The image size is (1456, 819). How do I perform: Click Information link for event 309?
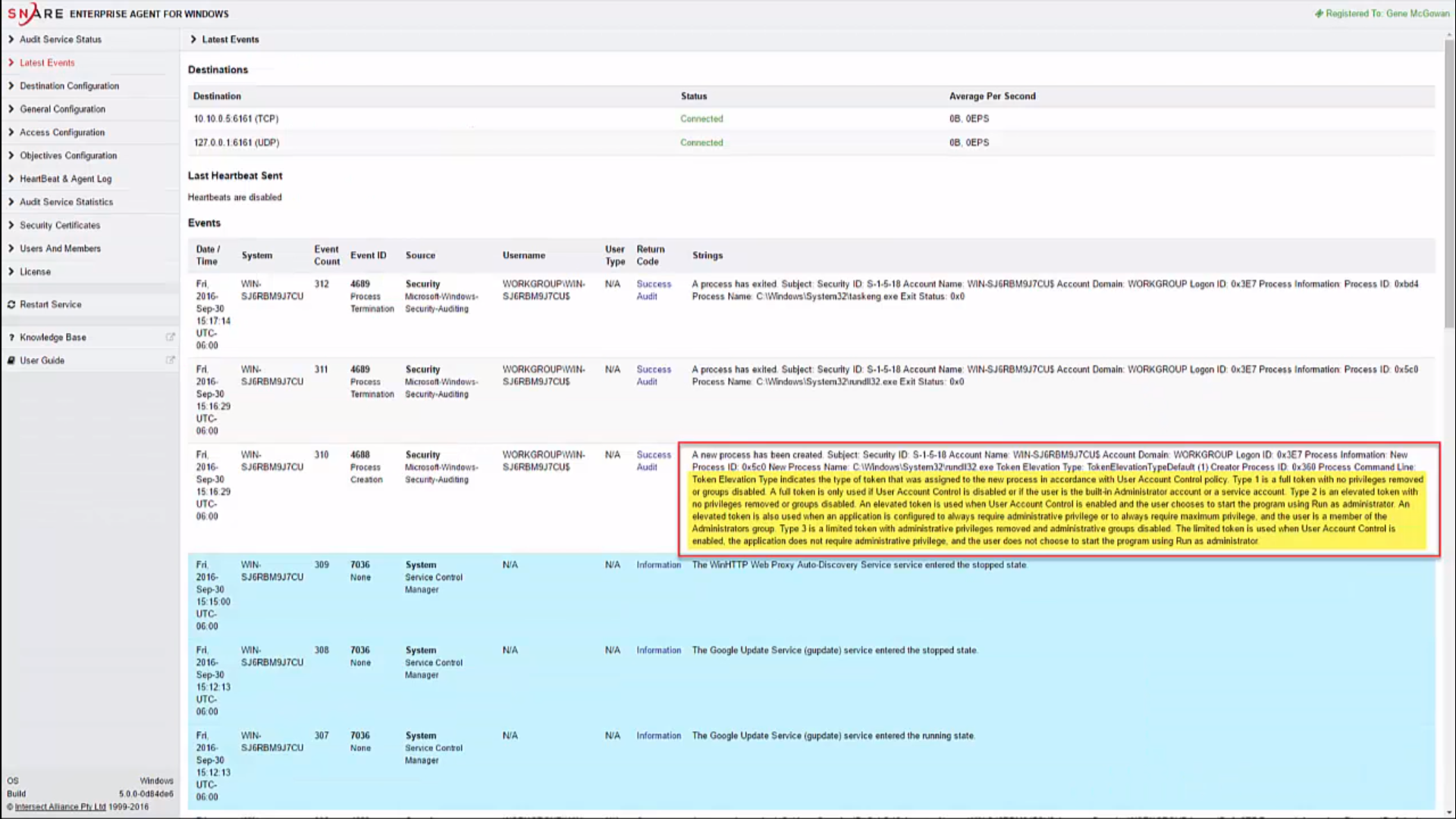tap(658, 565)
